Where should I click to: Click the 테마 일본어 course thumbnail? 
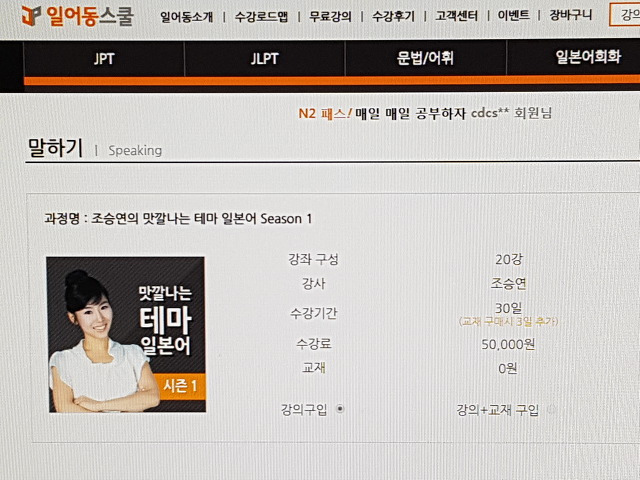pos(126,335)
